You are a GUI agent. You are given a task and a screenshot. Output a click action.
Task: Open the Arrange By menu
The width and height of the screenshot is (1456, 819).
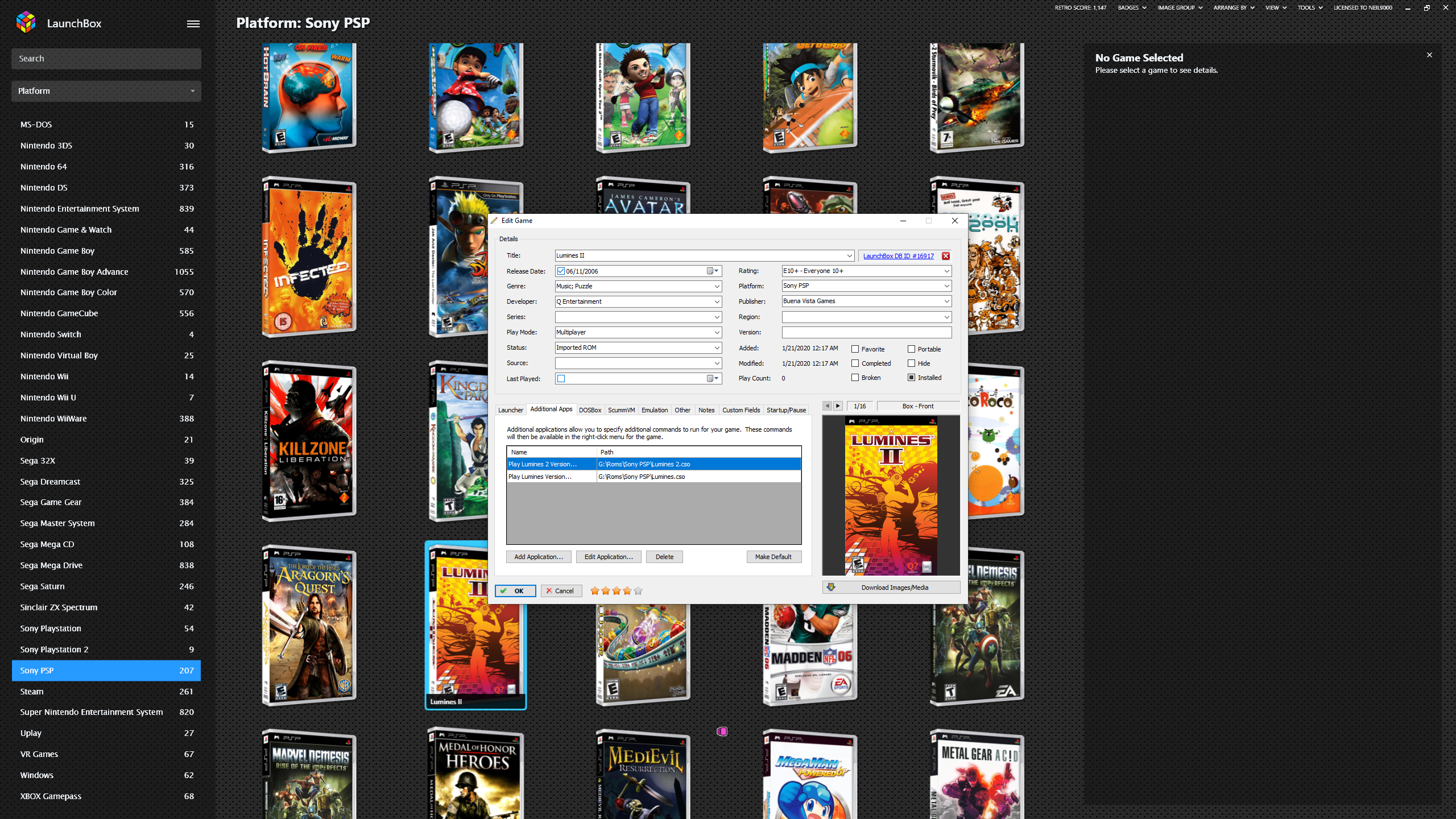click(x=1234, y=8)
